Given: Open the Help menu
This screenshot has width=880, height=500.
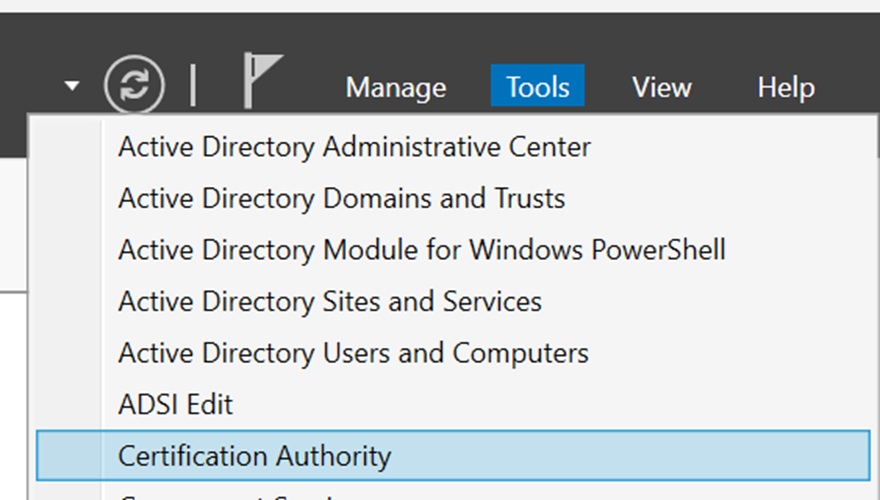Looking at the screenshot, I should pyautogui.click(x=785, y=88).
